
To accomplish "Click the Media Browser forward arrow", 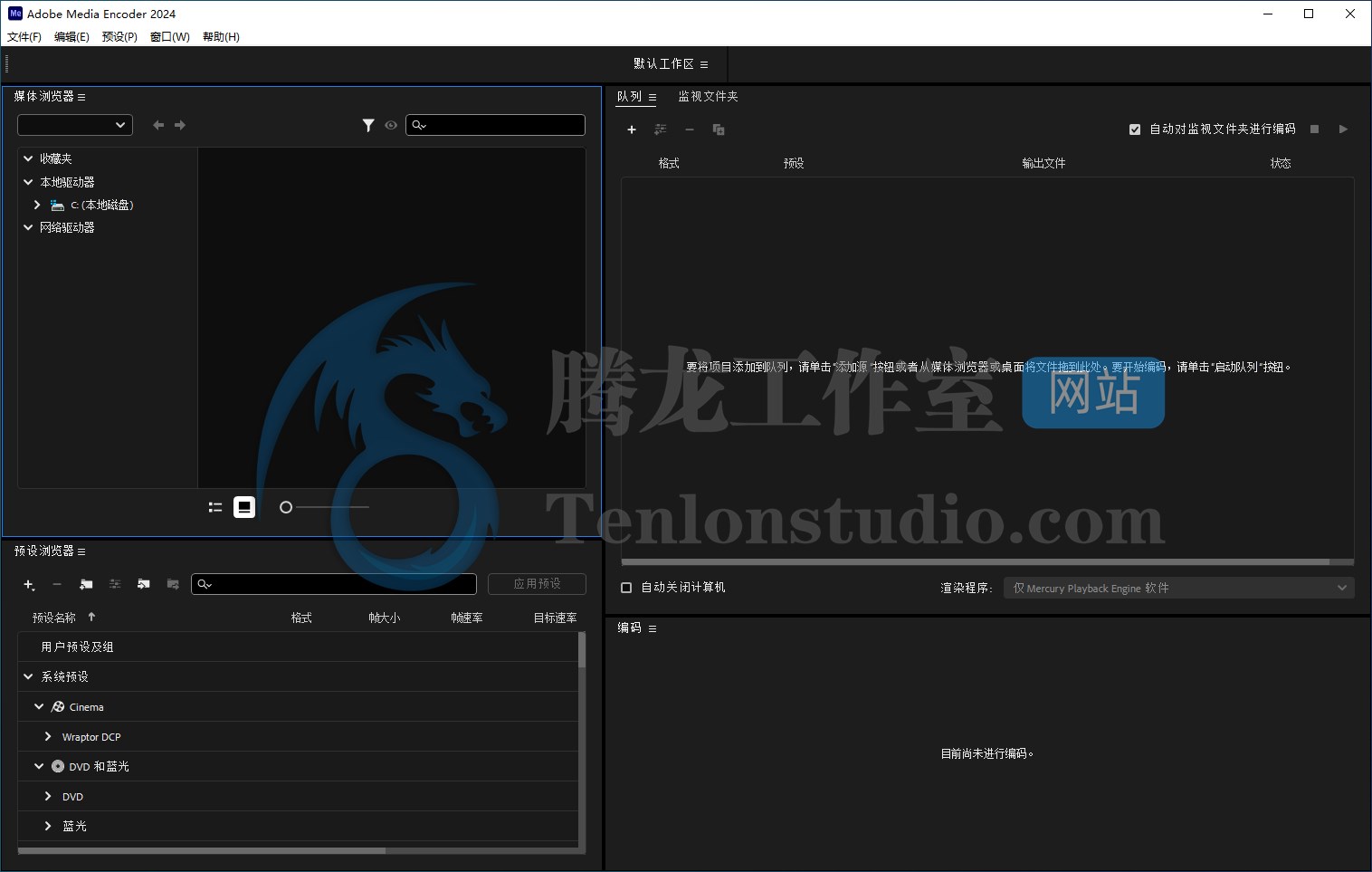I will [x=180, y=125].
